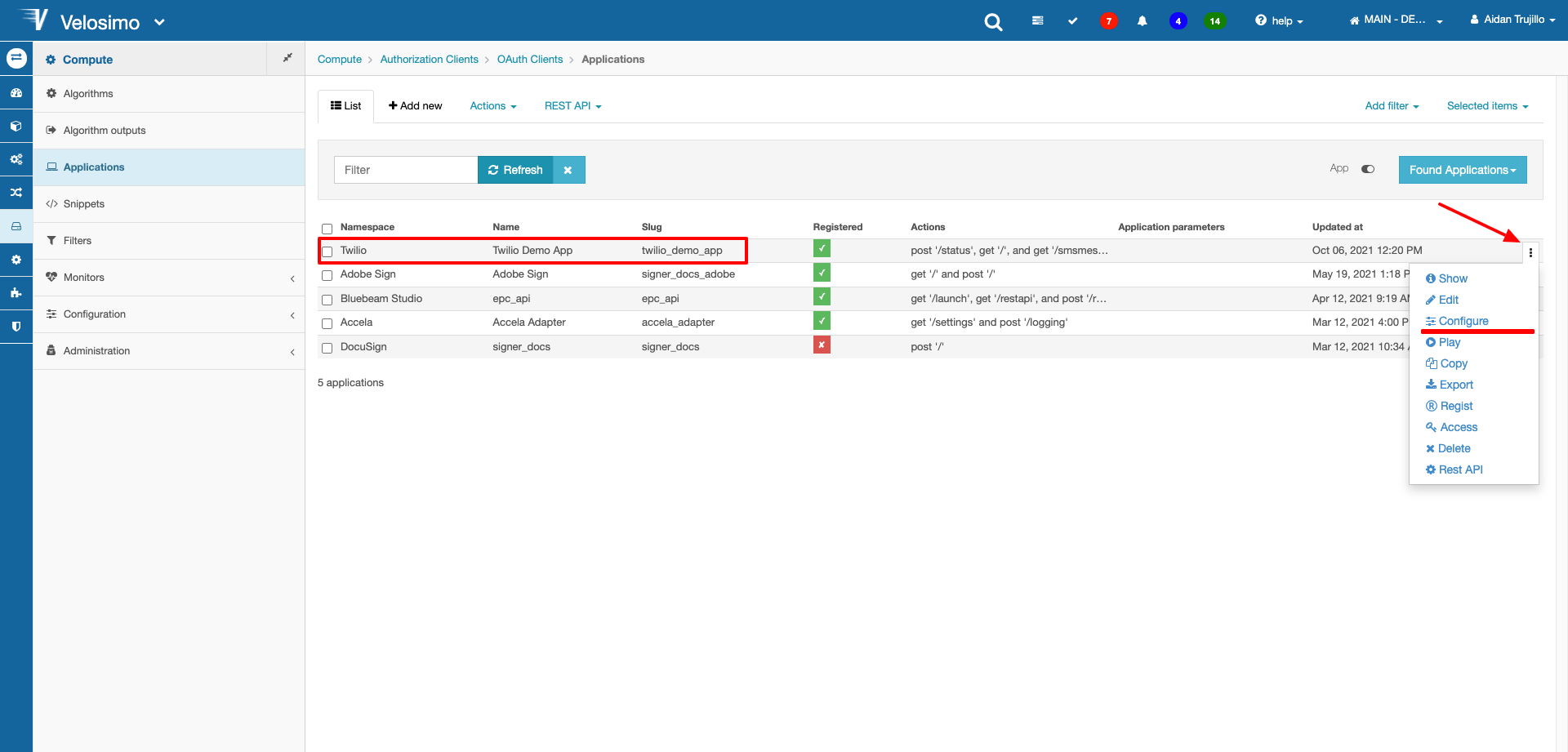Open the printer-like sidebar icon

tap(16, 226)
